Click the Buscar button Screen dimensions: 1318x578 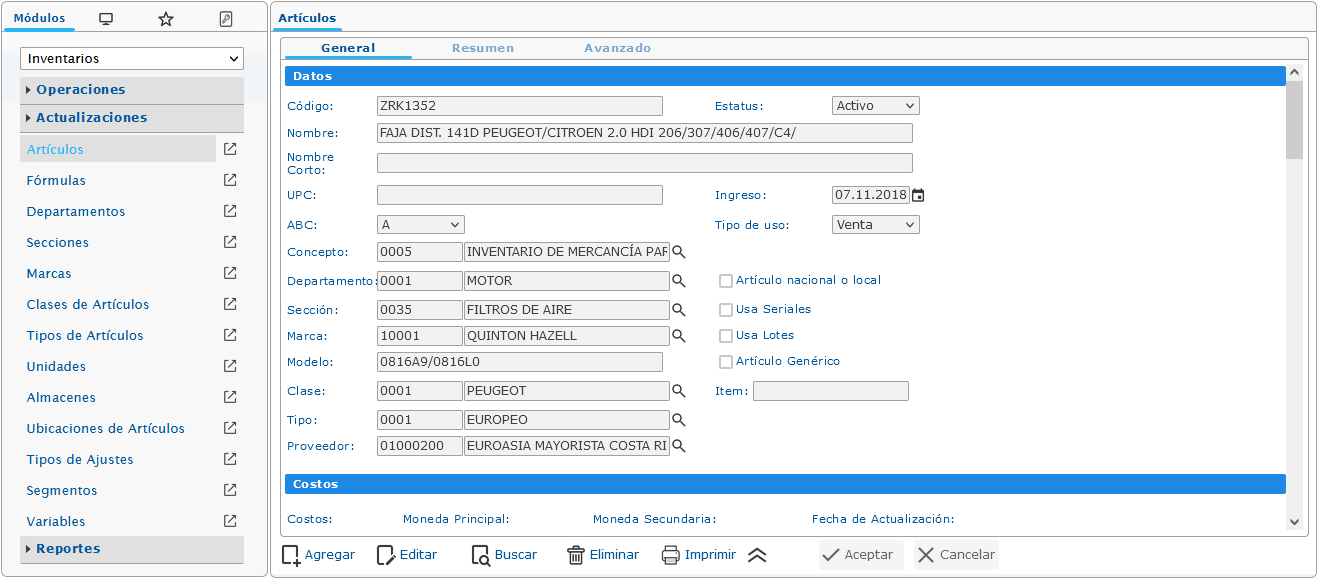point(504,555)
